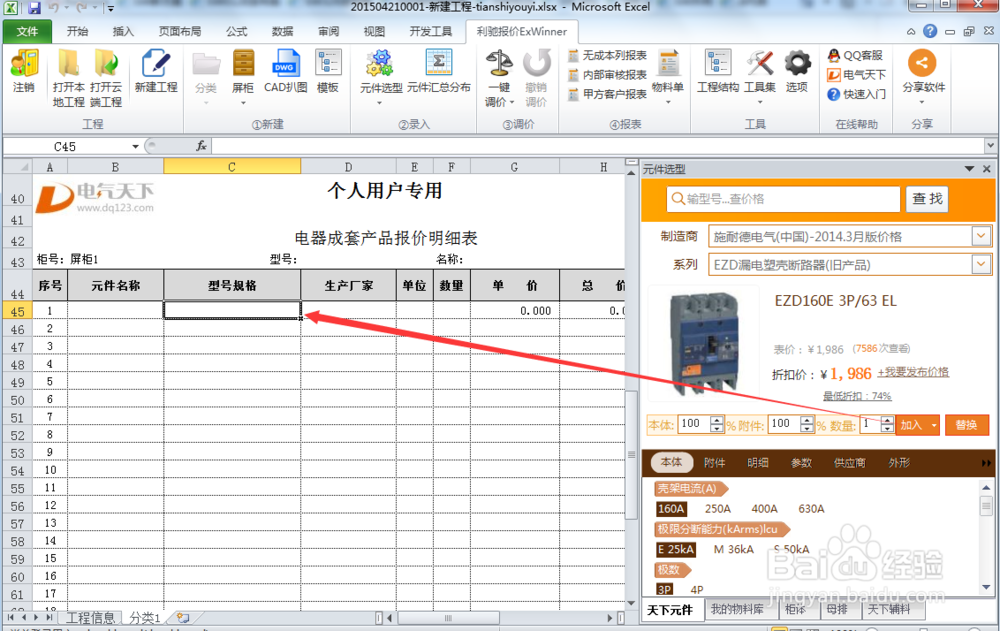
Task: Click the 数量 quantity spinner arrows
Action: tap(887, 424)
